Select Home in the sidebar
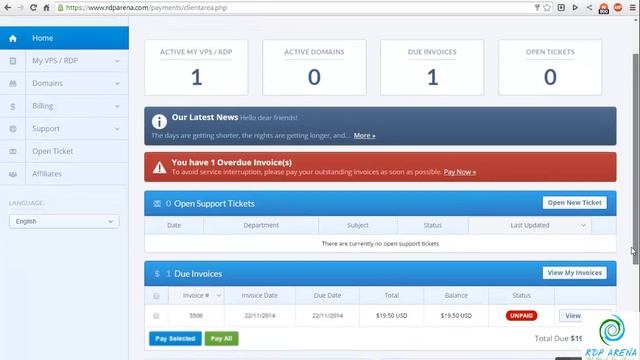Viewport: 640px width, 360px height. [64, 38]
